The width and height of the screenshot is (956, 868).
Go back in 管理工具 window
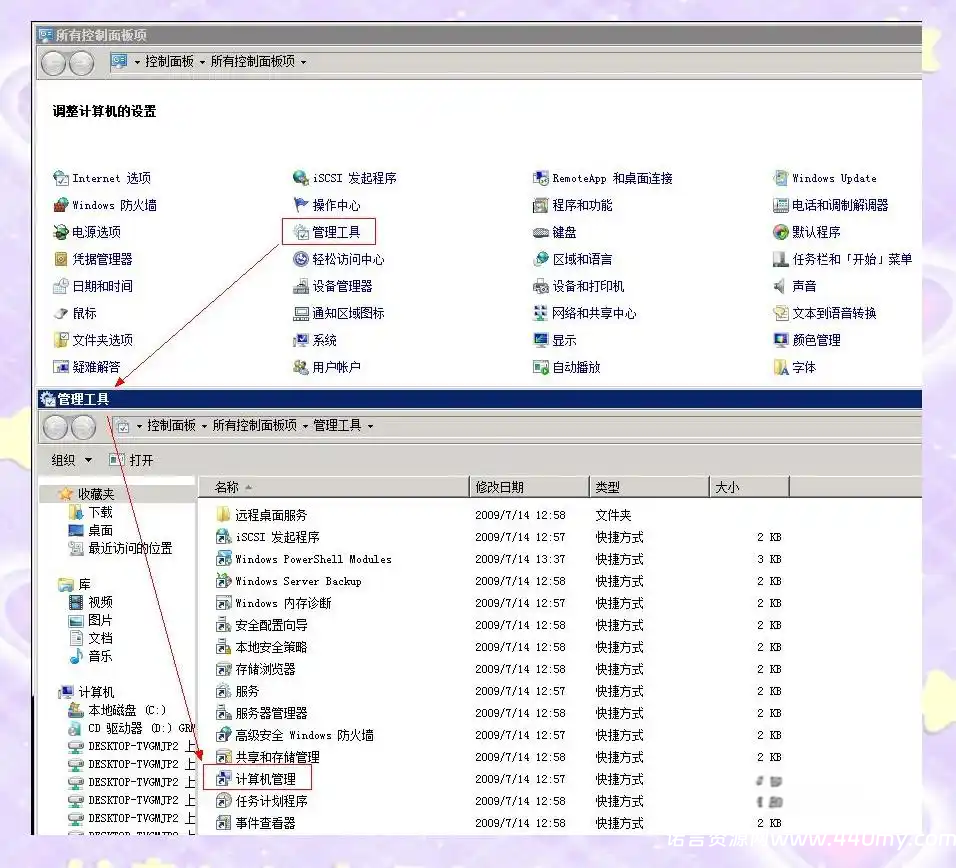[55, 427]
